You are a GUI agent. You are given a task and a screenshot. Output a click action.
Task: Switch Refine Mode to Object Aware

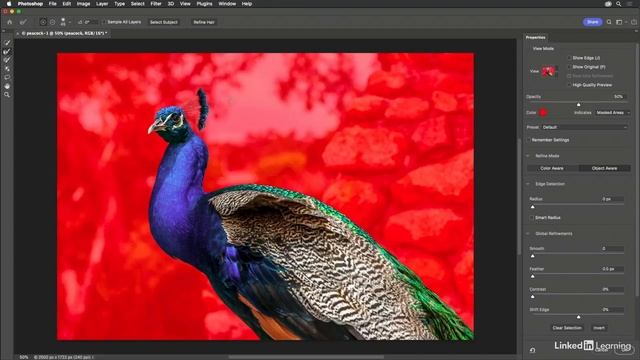(604, 168)
